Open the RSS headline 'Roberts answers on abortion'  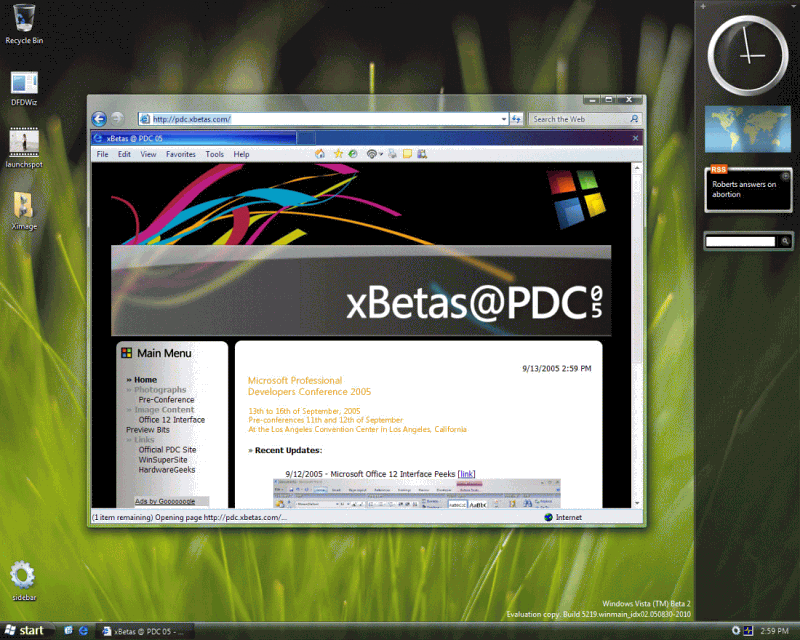pyautogui.click(x=744, y=189)
